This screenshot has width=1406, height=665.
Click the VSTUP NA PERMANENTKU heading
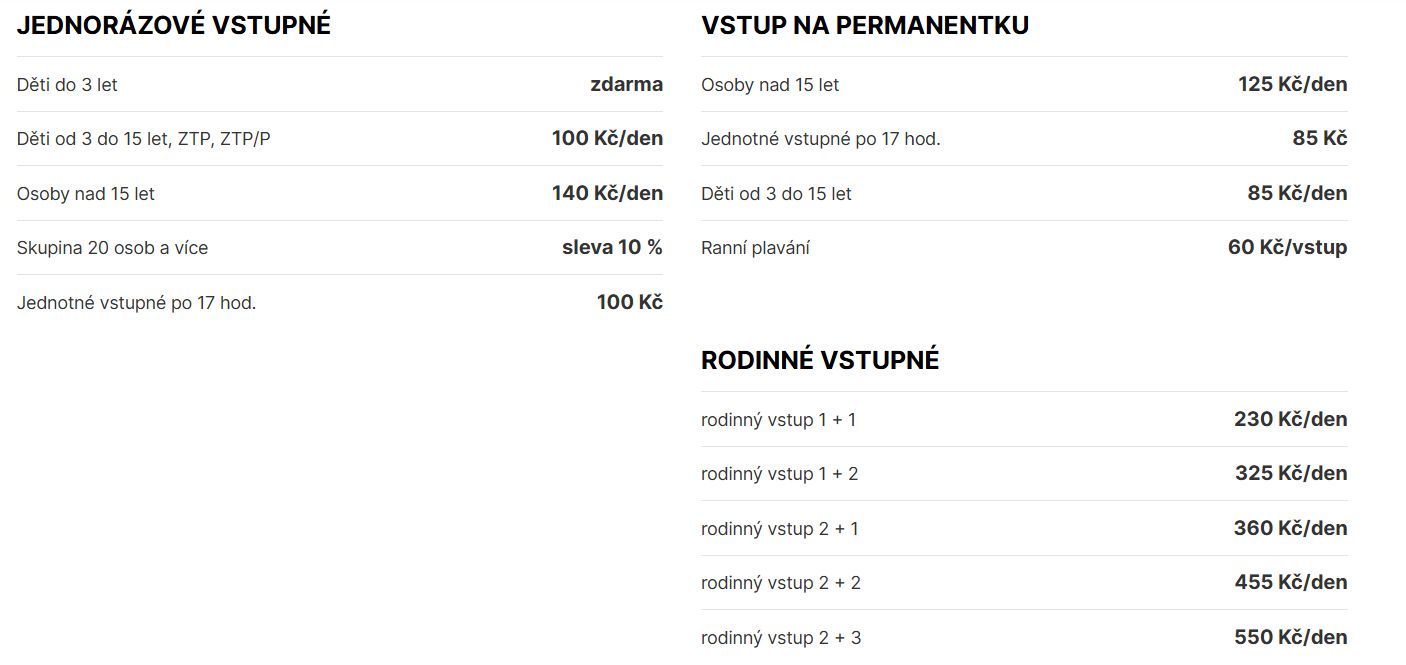pos(865,26)
